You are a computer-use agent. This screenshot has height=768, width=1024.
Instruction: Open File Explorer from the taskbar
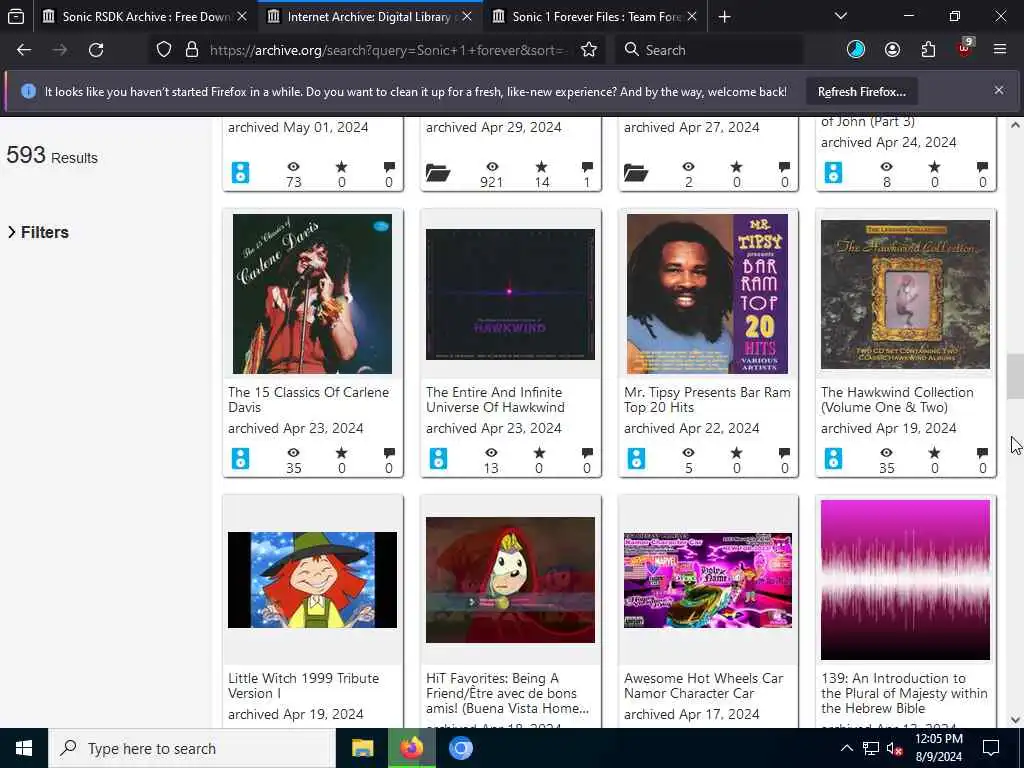[362, 748]
